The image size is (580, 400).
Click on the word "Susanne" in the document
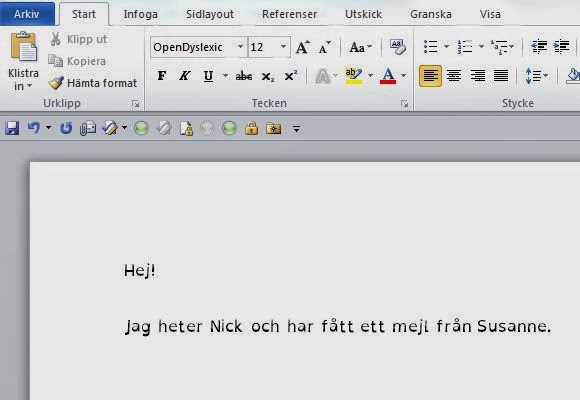pos(512,326)
